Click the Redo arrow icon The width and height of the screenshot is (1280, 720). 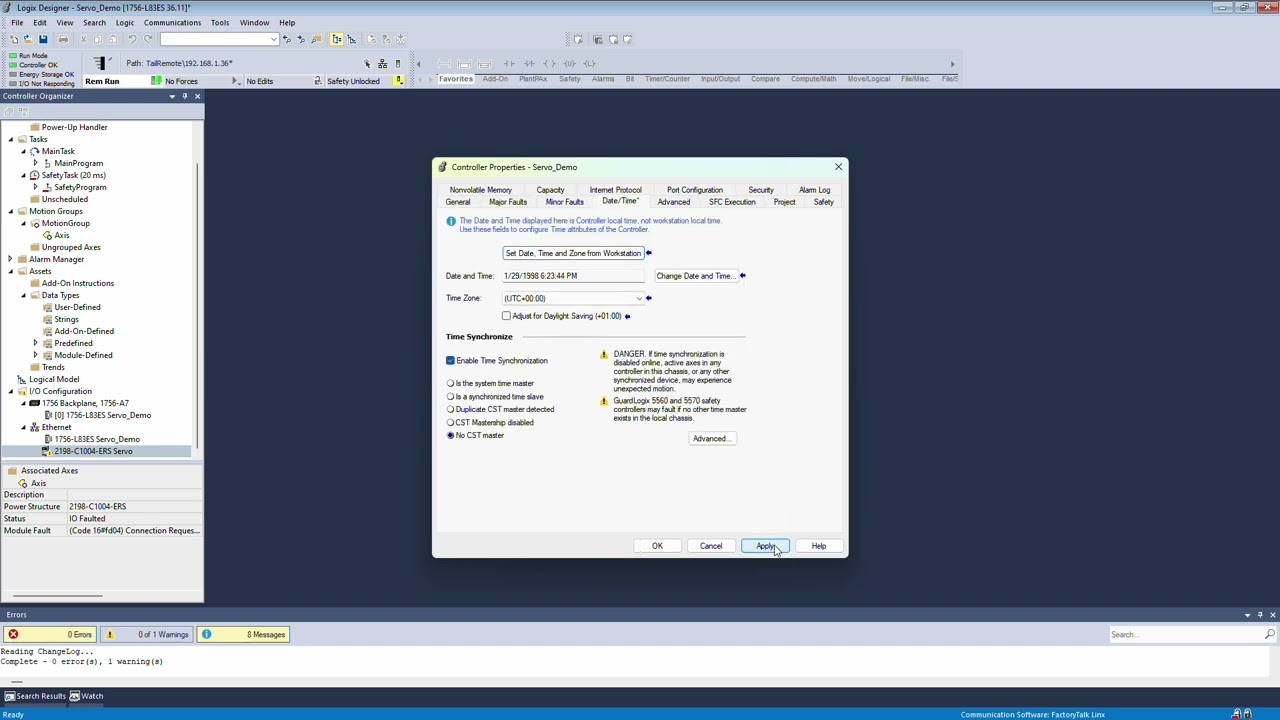(x=148, y=39)
